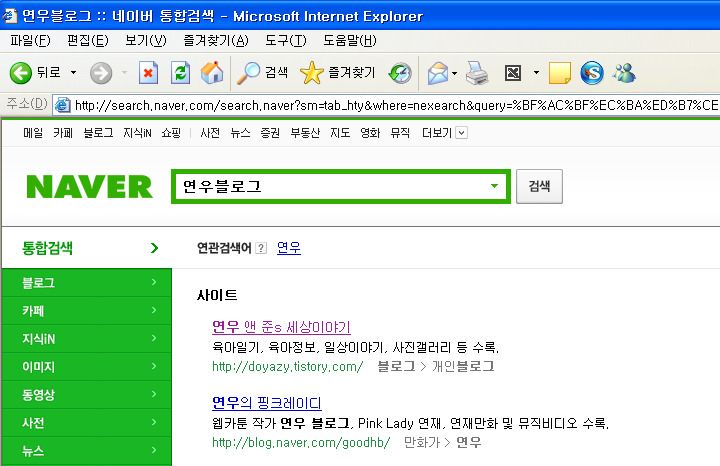The image size is (720, 466).
Task: Go to 블로그 in Naver top navigation
Action: pos(98,133)
